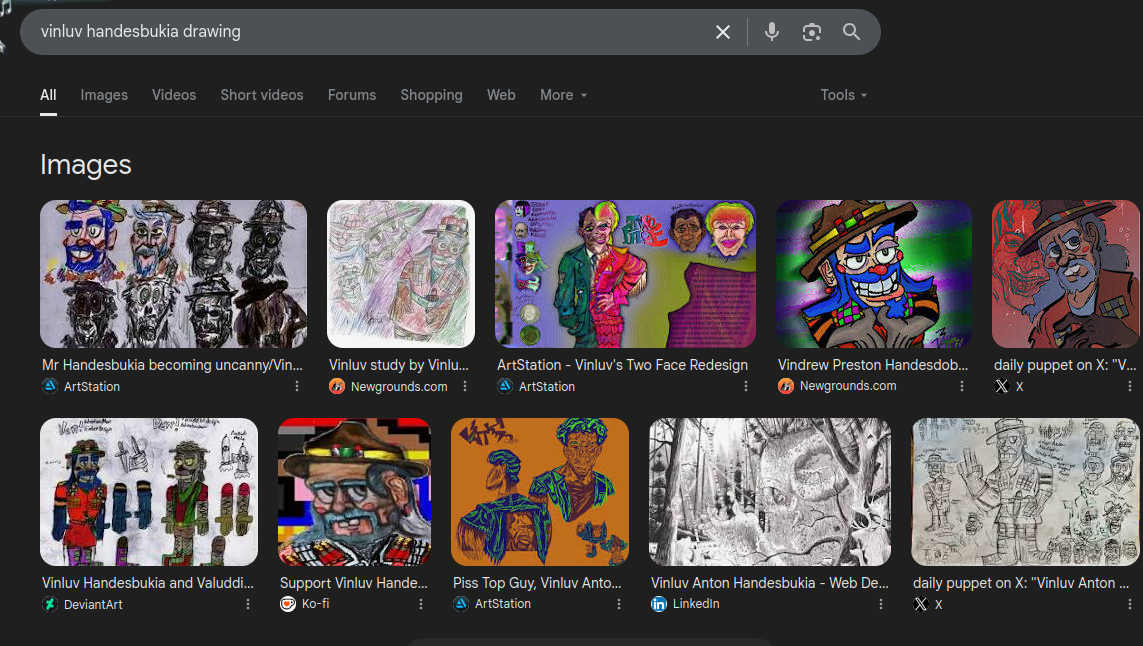Open options menu for Mr Handesbukia becoming uncanny result
Screen dimensions: 1143x646
pyautogui.click(x=297, y=386)
